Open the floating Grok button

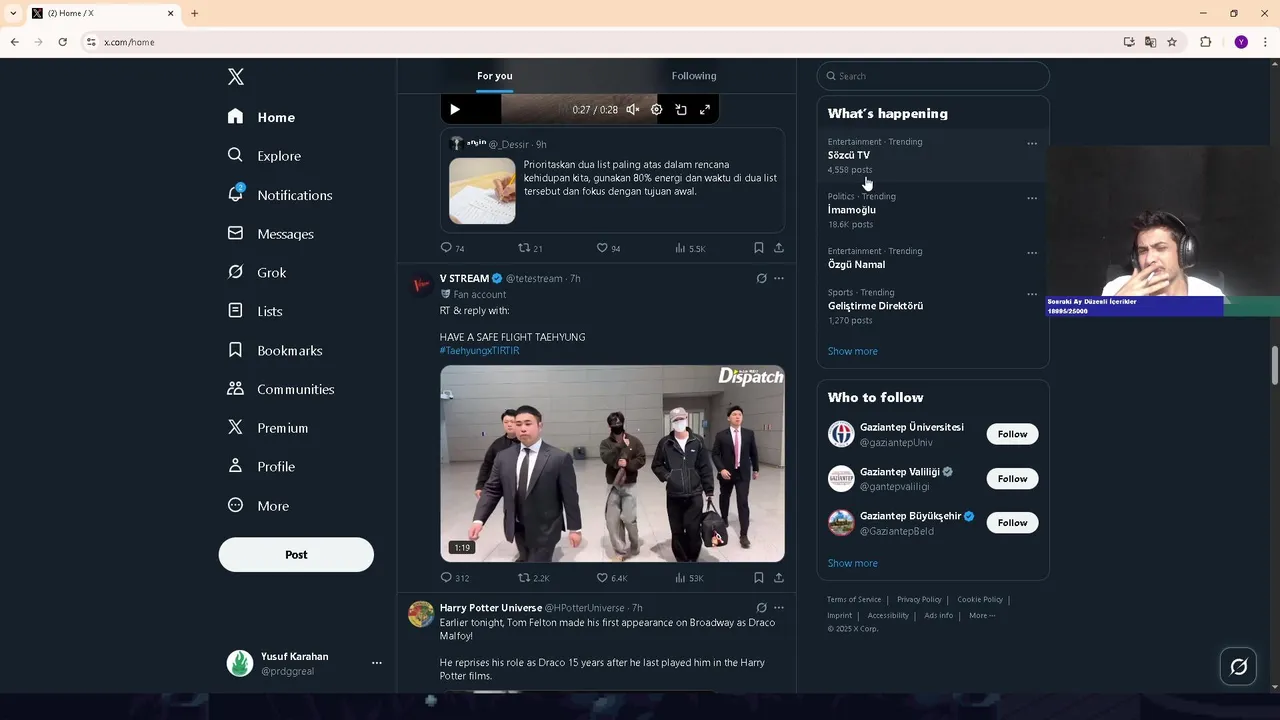tap(1238, 667)
